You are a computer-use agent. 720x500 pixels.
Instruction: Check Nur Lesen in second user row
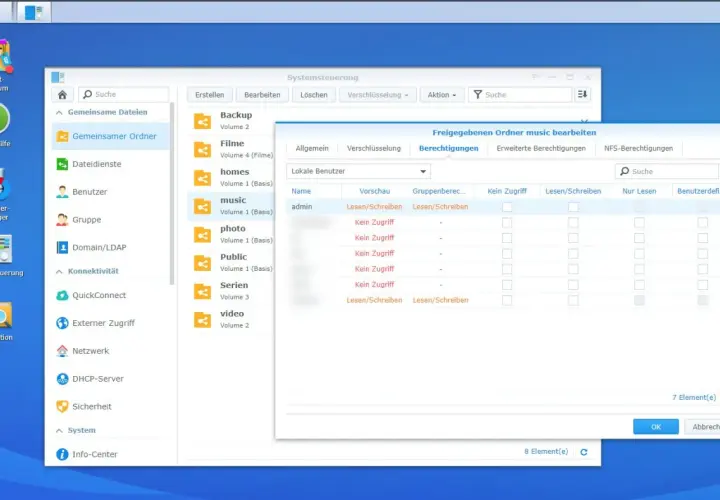639,223
